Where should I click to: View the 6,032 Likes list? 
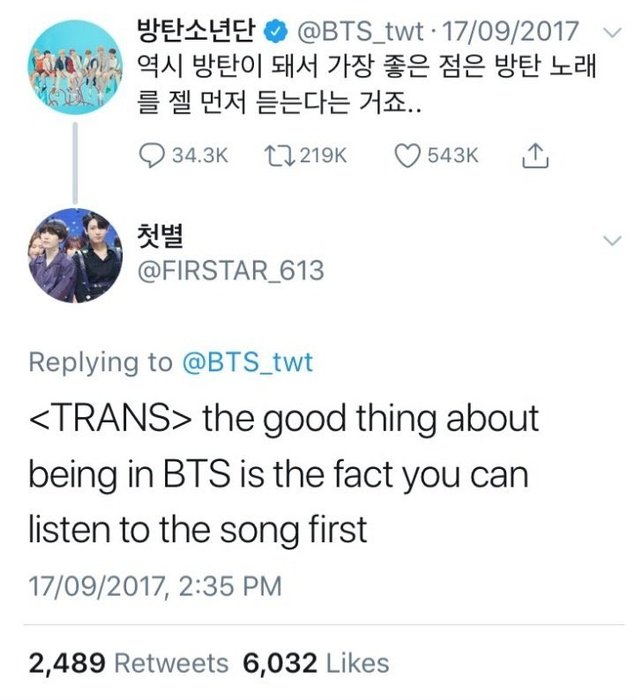pyautogui.click(x=316, y=663)
